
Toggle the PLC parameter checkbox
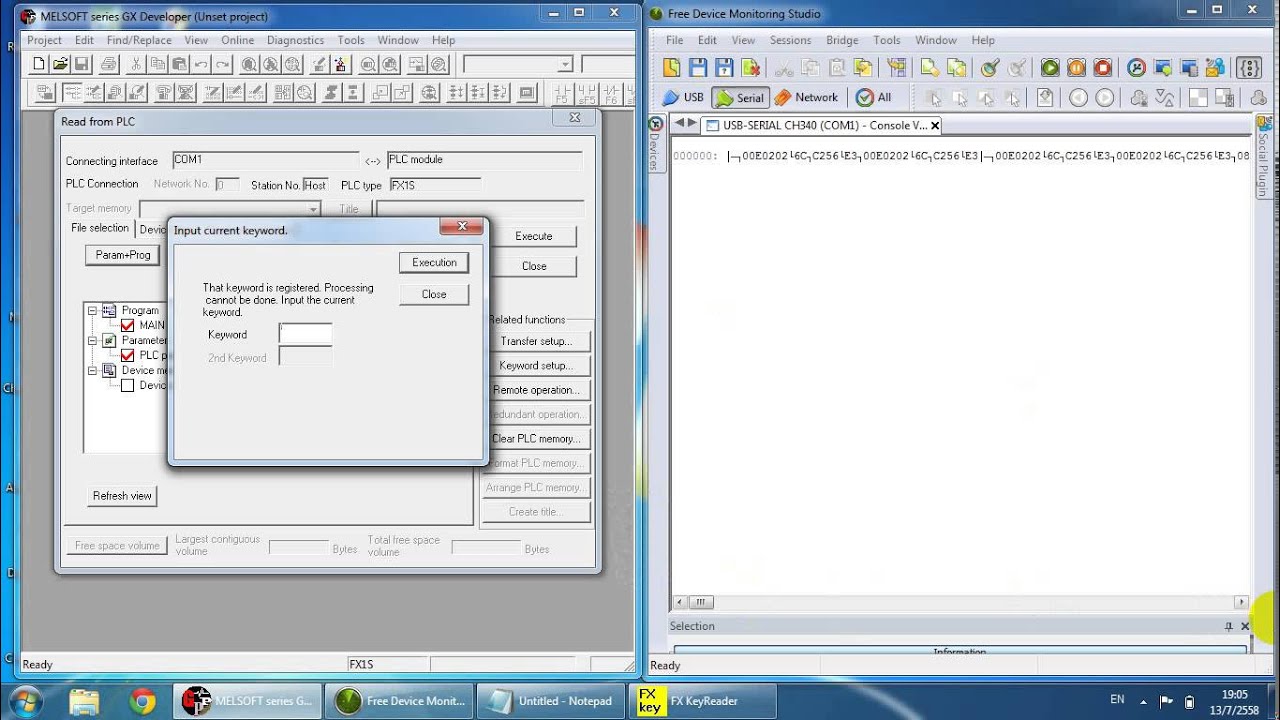coord(127,355)
